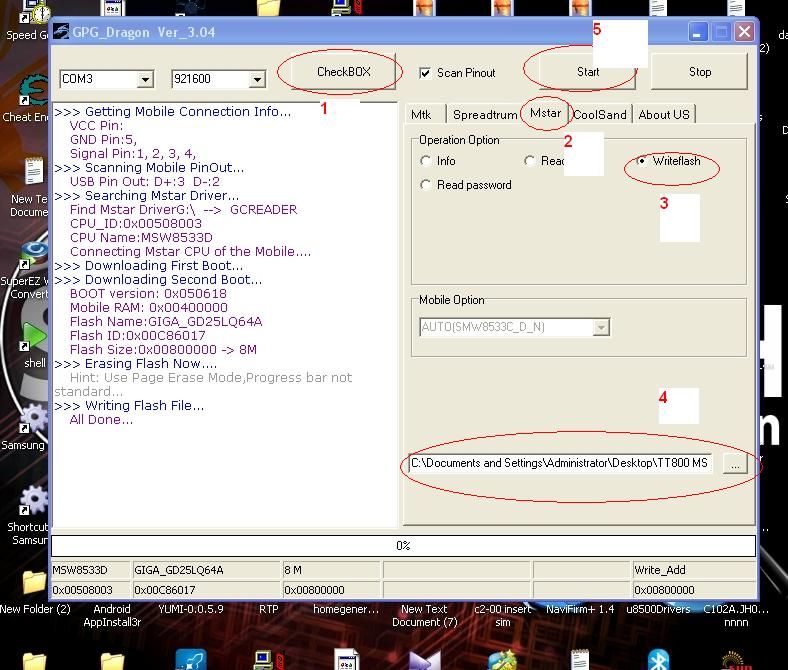The height and width of the screenshot is (670, 788).
Task: Click the "Mobile RAM: 0x00400000" log line
Action: [149, 308]
